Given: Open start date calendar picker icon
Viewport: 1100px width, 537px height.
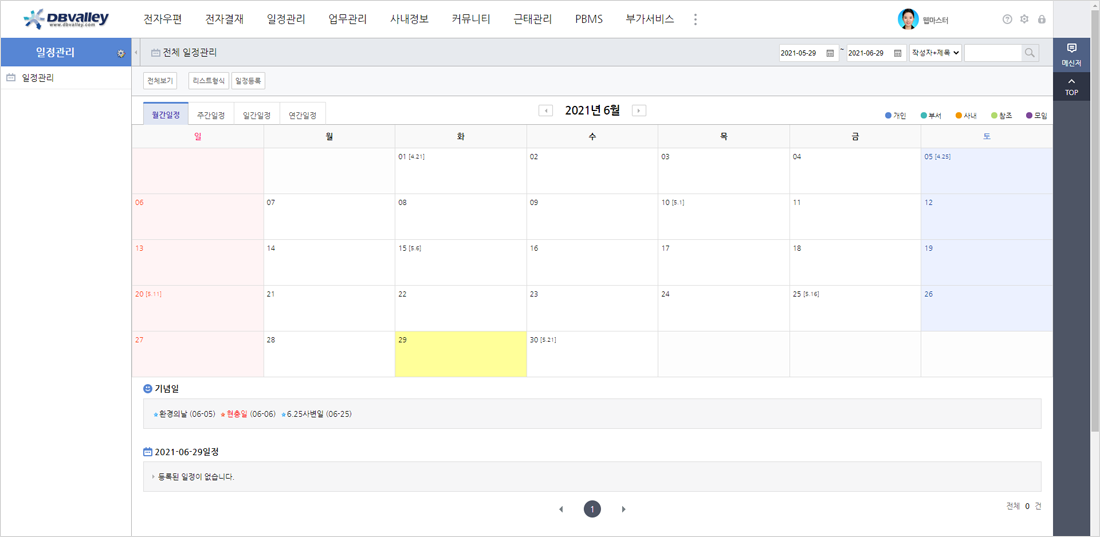Looking at the screenshot, I should point(830,53).
